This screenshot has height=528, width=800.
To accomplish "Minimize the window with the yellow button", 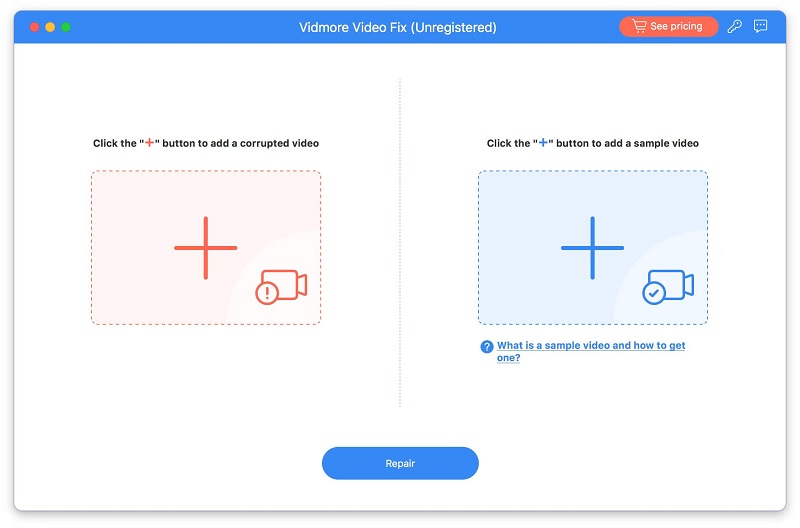I will click(50, 27).
